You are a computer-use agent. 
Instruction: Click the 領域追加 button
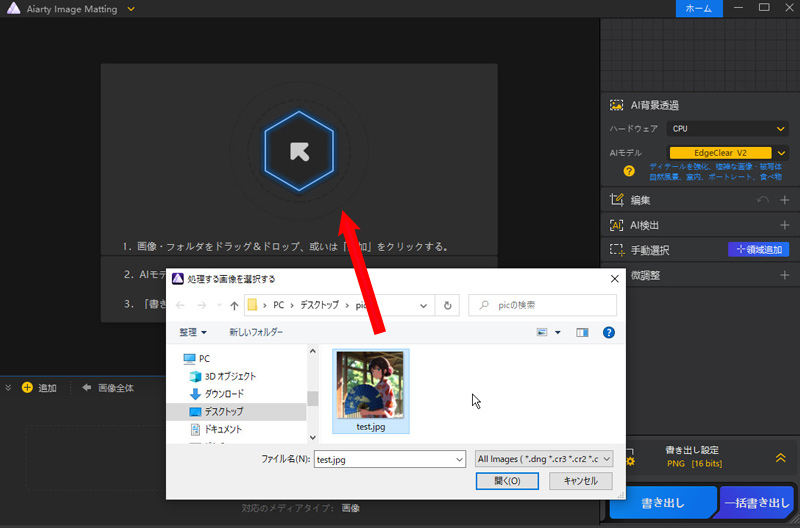tap(758, 249)
